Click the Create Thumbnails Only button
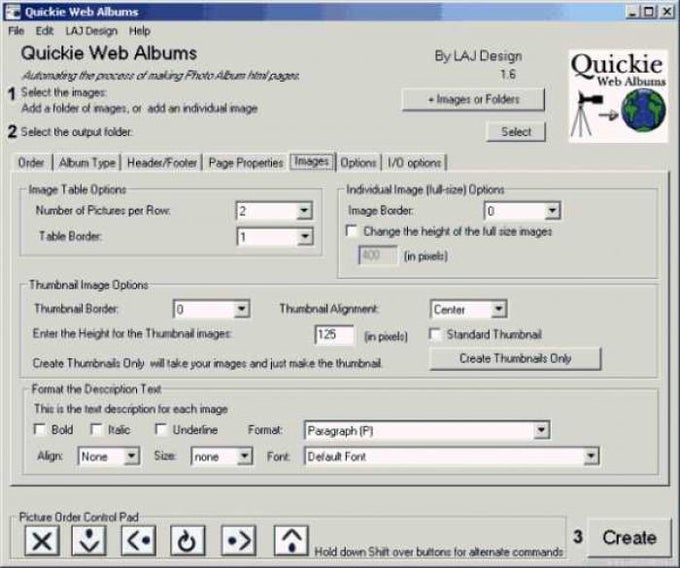The image size is (680, 568). [x=515, y=358]
